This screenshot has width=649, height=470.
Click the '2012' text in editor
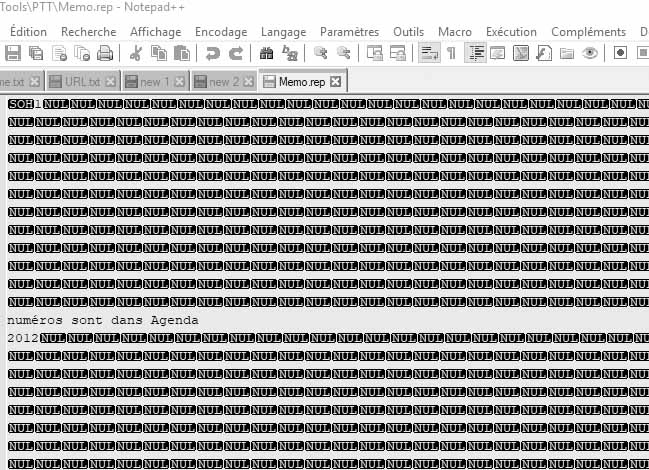[x=23, y=338]
